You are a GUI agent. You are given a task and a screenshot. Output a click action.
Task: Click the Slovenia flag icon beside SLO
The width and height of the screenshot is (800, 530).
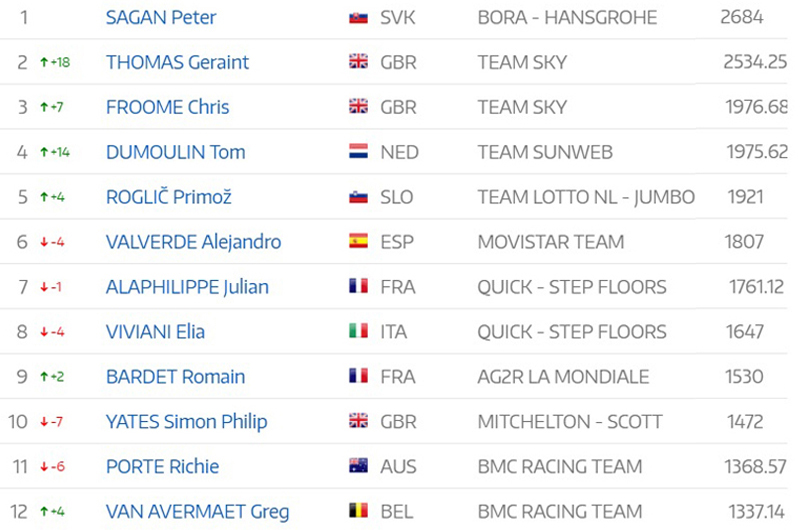(x=358, y=197)
